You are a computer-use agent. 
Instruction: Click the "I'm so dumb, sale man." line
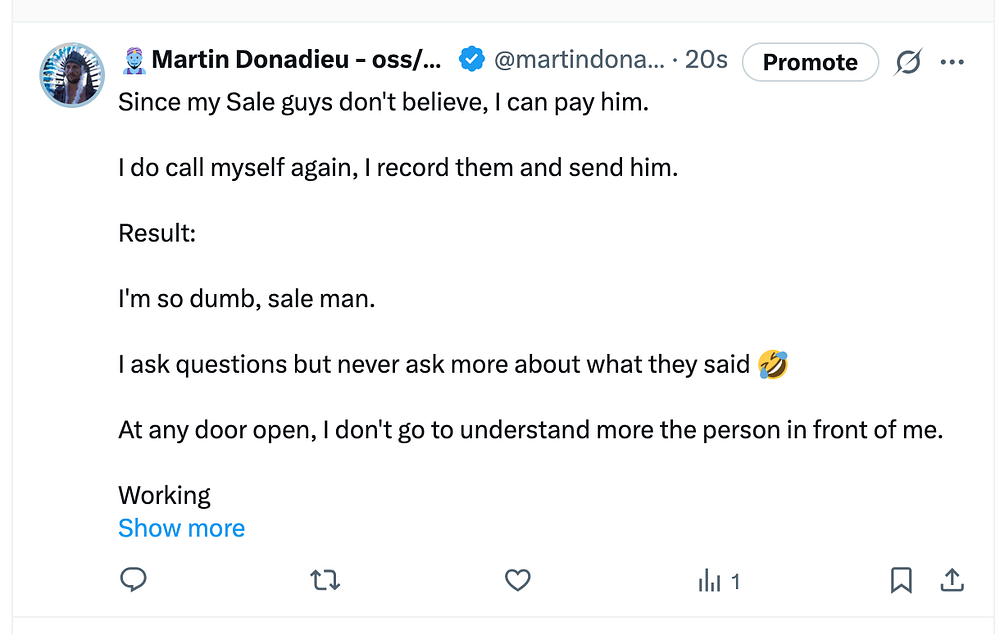tap(246, 298)
